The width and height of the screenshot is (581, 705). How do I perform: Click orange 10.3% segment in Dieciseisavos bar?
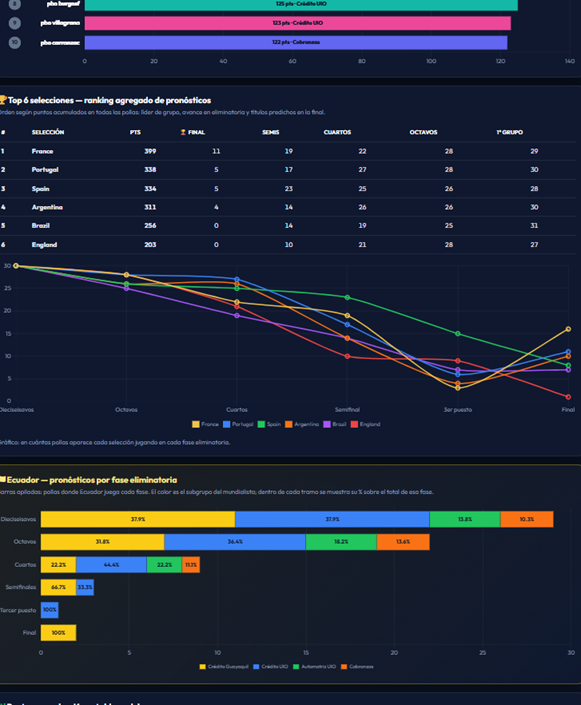click(x=527, y=519)
